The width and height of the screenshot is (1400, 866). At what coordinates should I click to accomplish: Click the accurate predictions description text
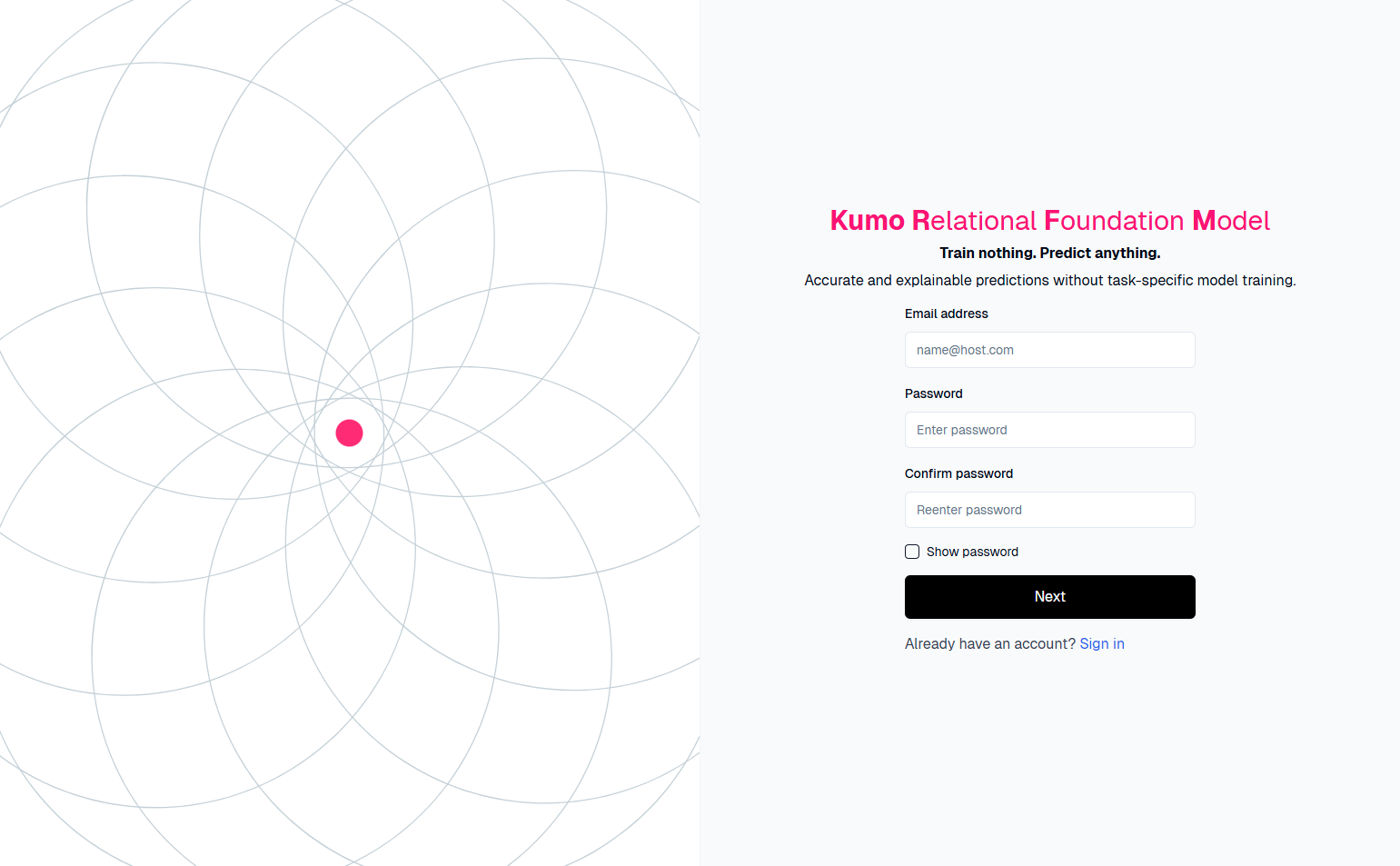(1049, 280)
